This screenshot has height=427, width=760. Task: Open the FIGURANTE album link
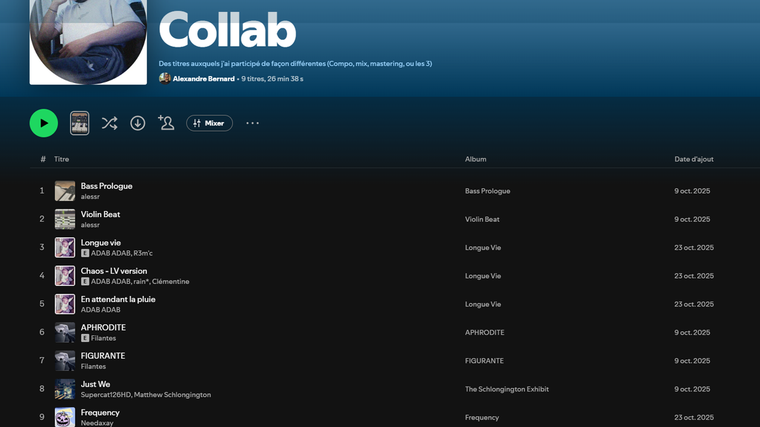coord(484,361)
